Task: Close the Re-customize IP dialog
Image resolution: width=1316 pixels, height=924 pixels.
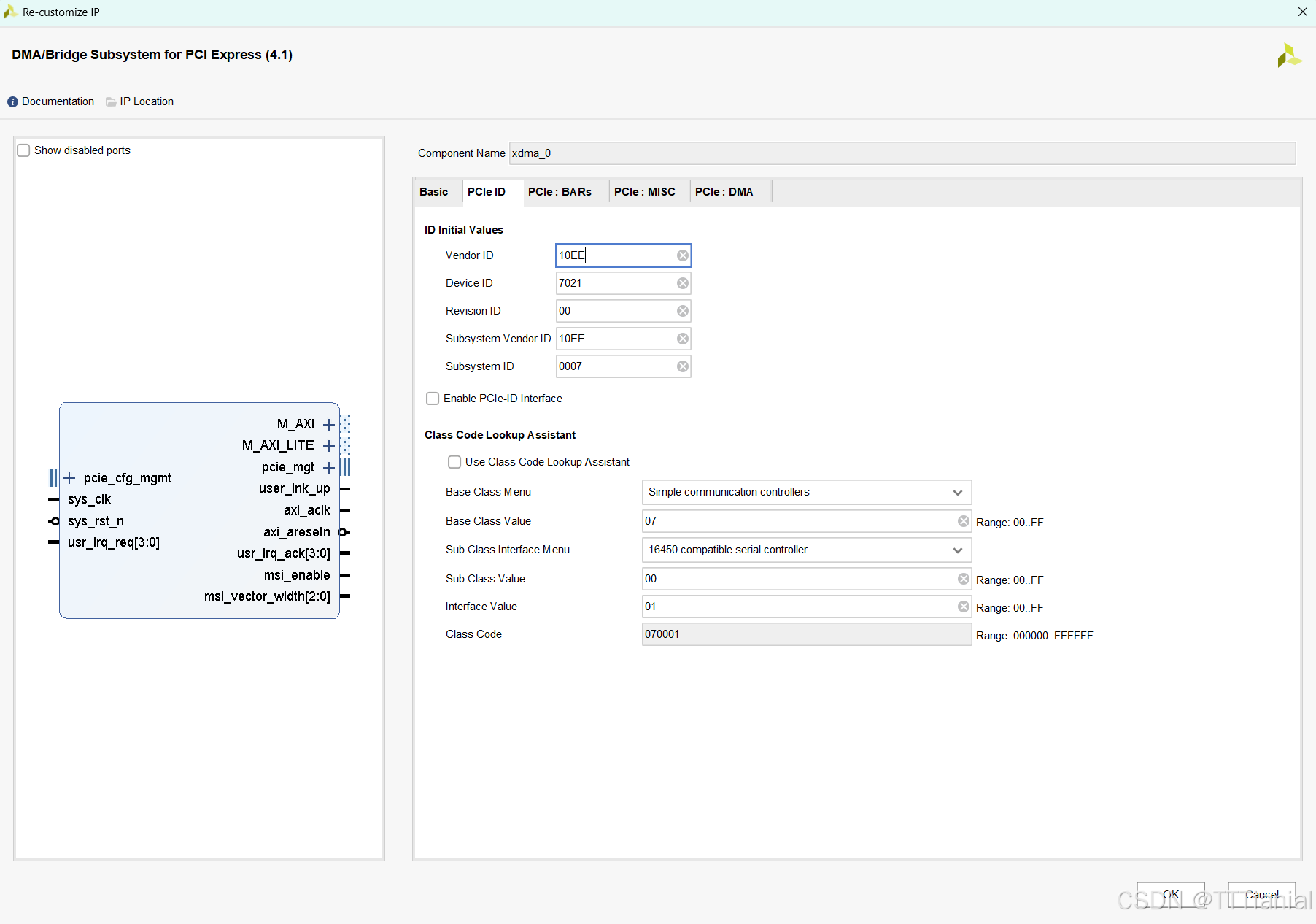Action: click(1303, 12)
